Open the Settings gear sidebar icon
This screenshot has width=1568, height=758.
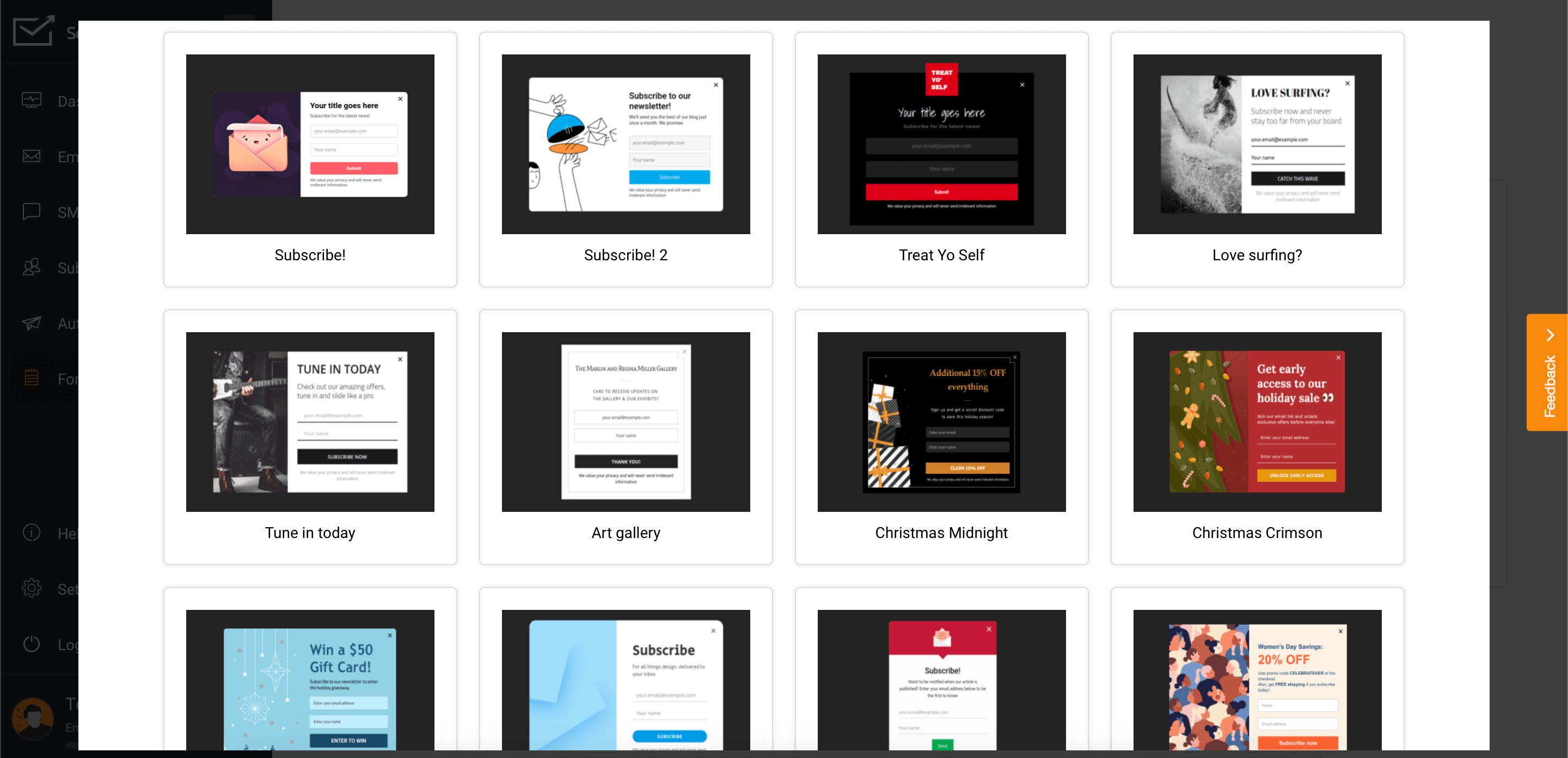coord(32,588)
